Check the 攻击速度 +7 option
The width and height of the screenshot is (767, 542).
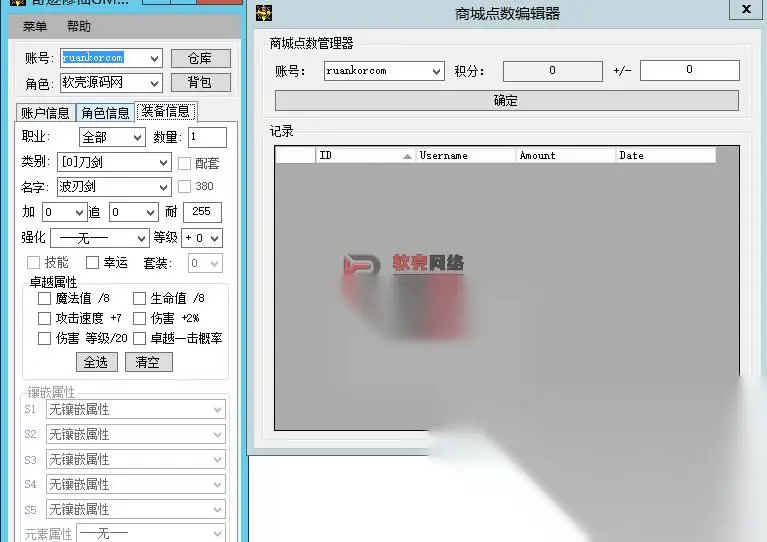point(45,318)
